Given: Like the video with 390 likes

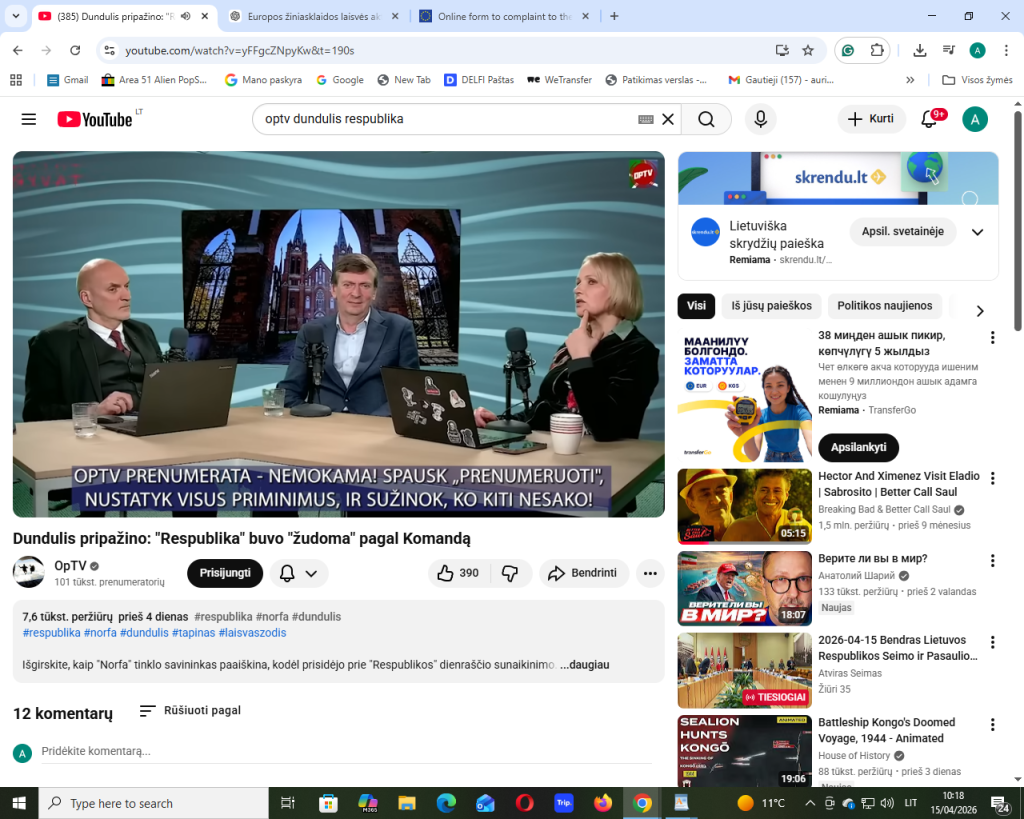Looking at the screenshot, I should click(x=458, y=573).
